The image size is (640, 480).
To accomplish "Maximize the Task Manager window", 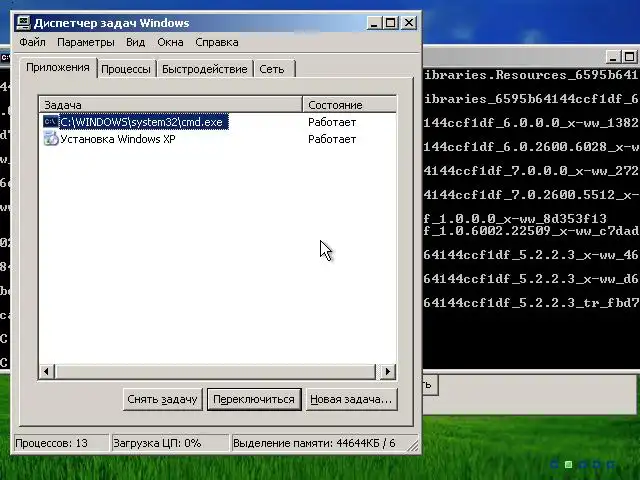I will tap(391, 23).
